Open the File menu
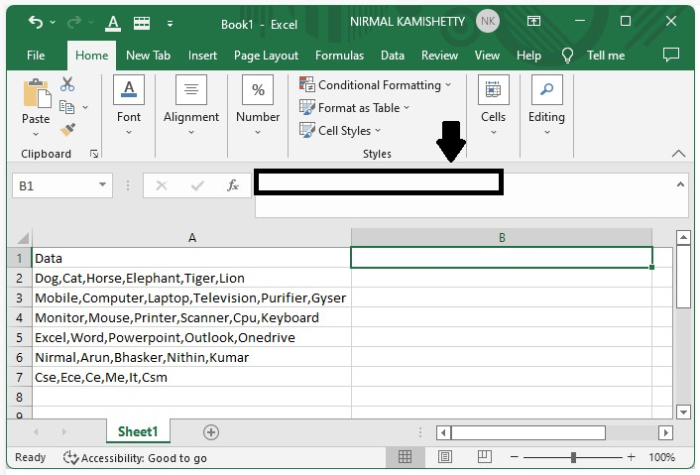Image resolution: width=700 pixels, height=475 pixels. [x=36, y=55]
